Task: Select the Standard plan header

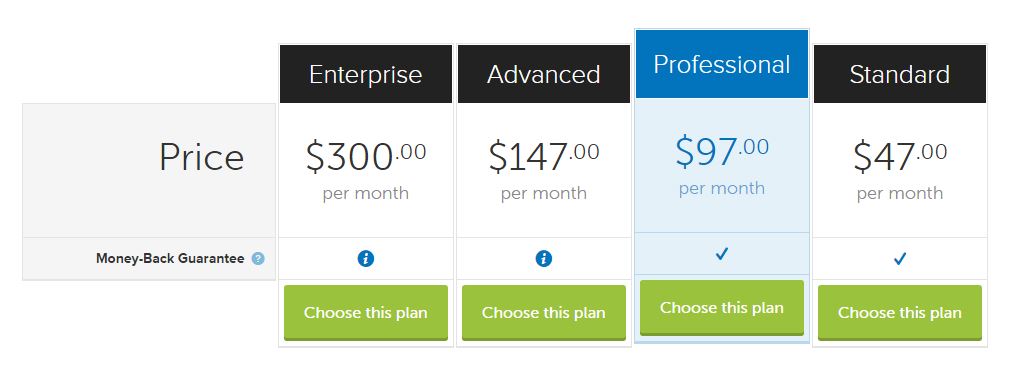Action: tap(900, 74)
